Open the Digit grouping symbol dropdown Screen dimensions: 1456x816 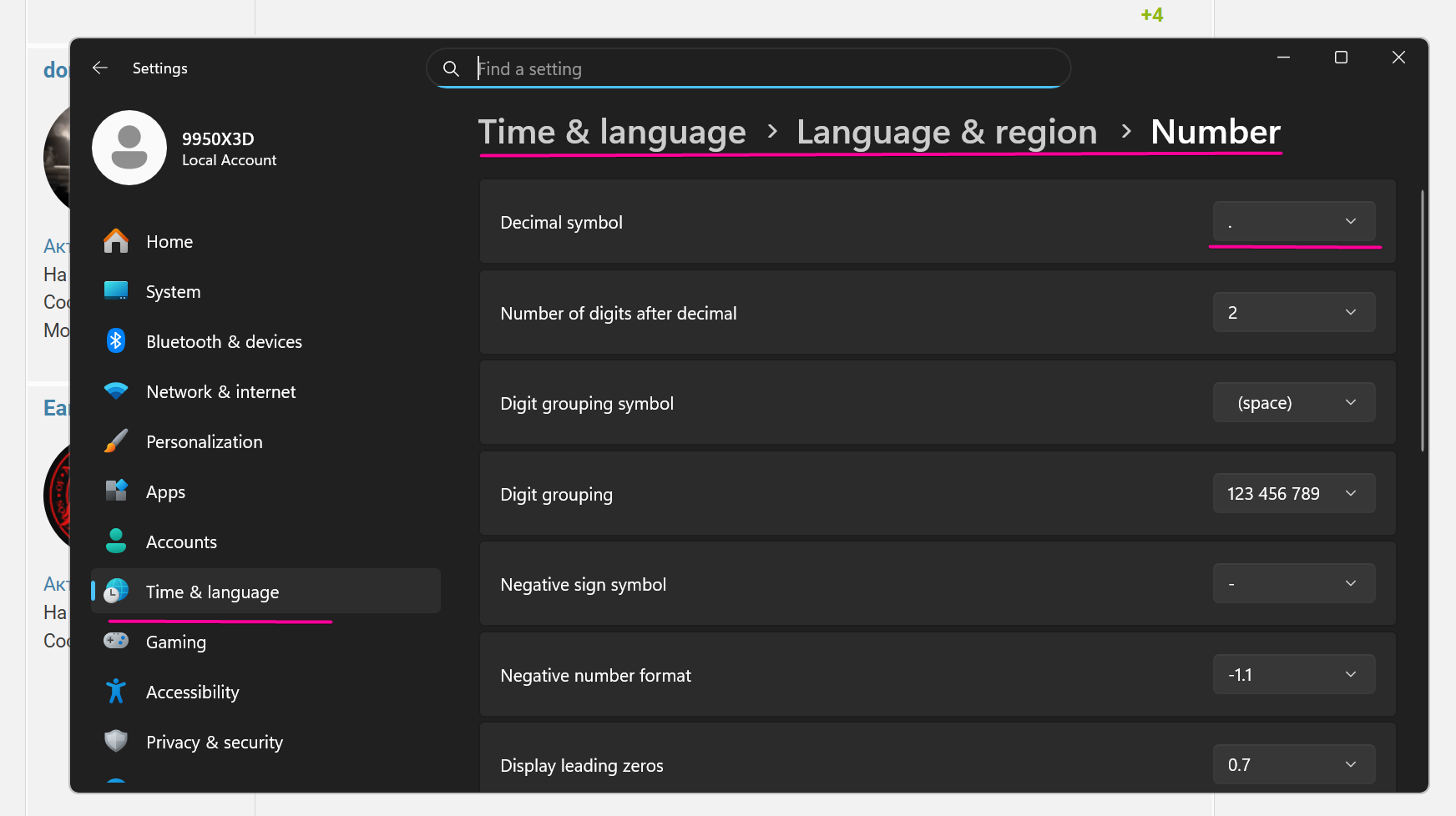pyautogui.click(x=1293, y=402)
